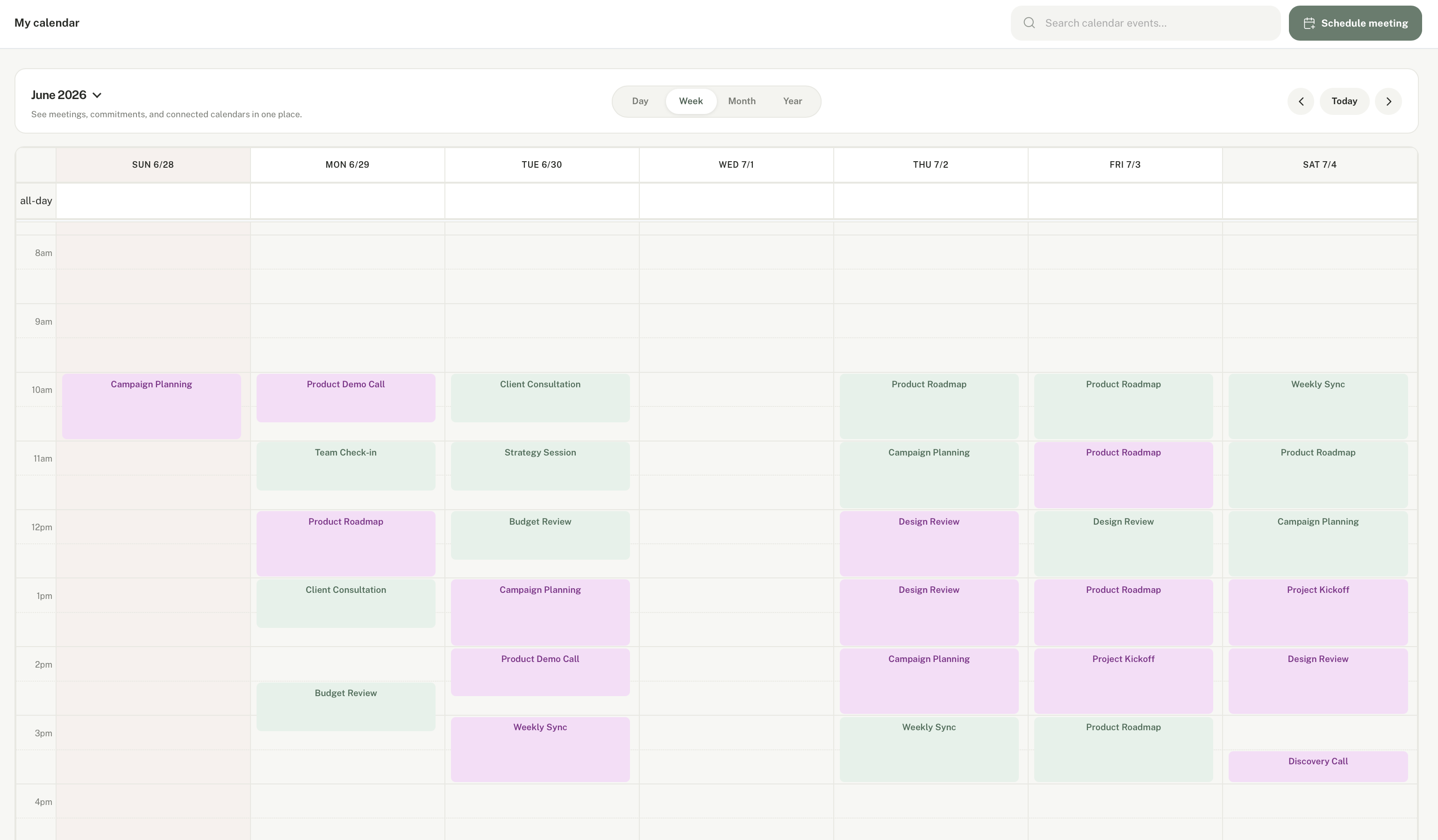
Task: Open Saturday's Product Roadmap event
Action: click(1317, 475)
